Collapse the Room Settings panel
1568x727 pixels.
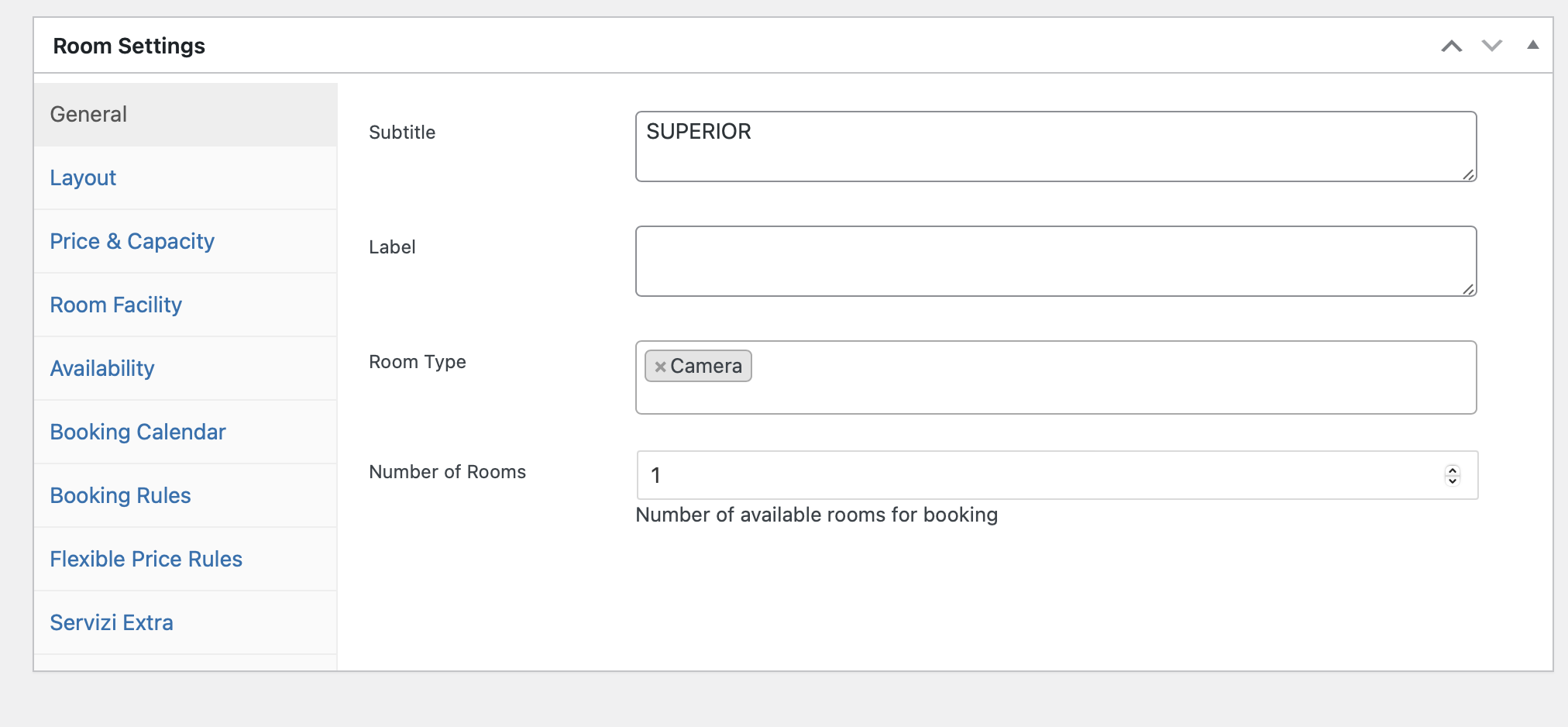point(1532,45)
